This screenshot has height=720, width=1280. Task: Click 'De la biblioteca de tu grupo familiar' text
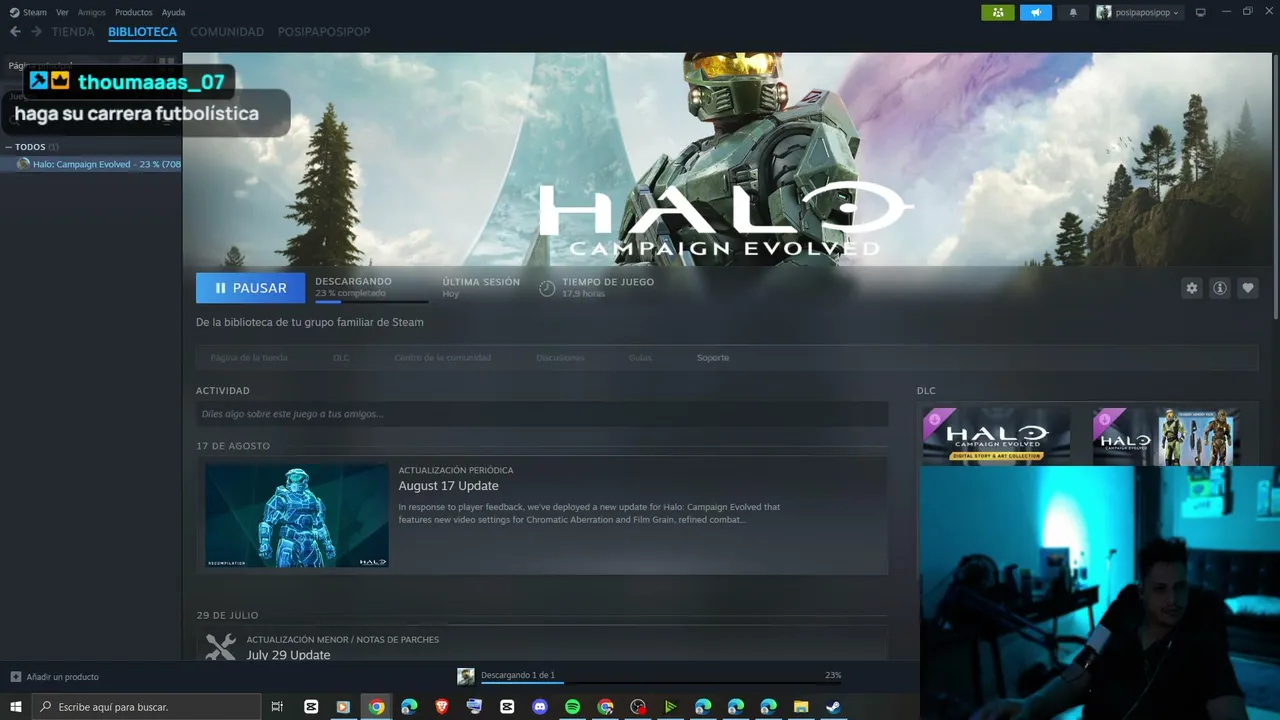pos(310,322)
